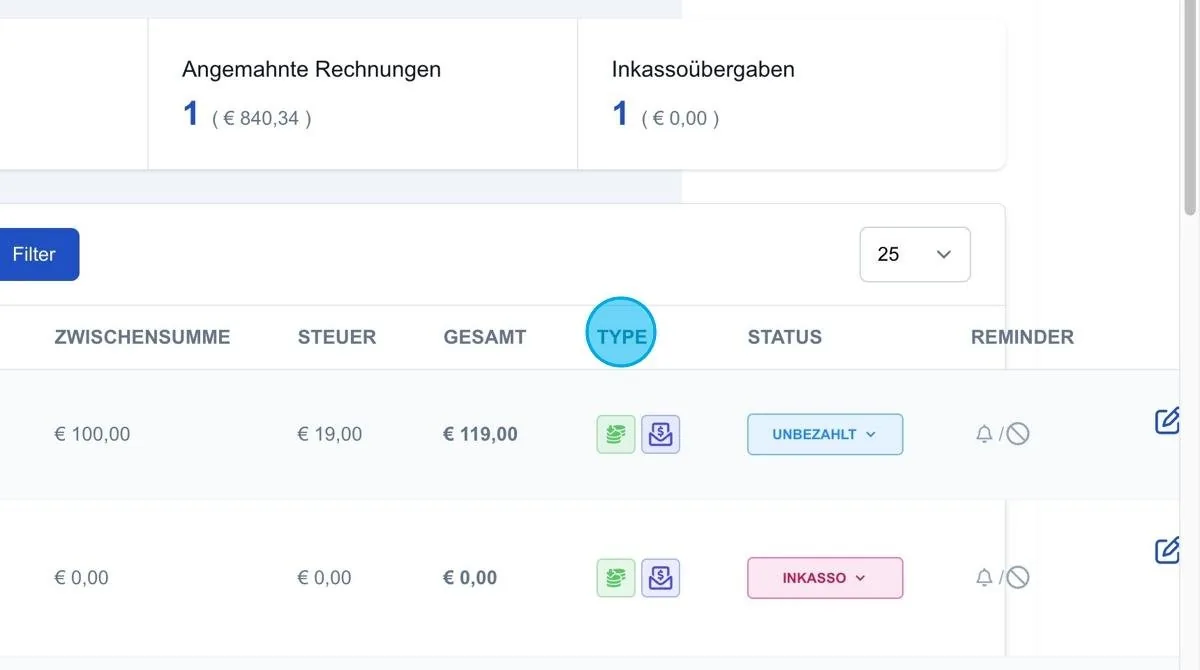Click the green coins icon in the € 0,00 row
Image resolution: width=1200 pixels, height=670 pixels.
[616, 577]
